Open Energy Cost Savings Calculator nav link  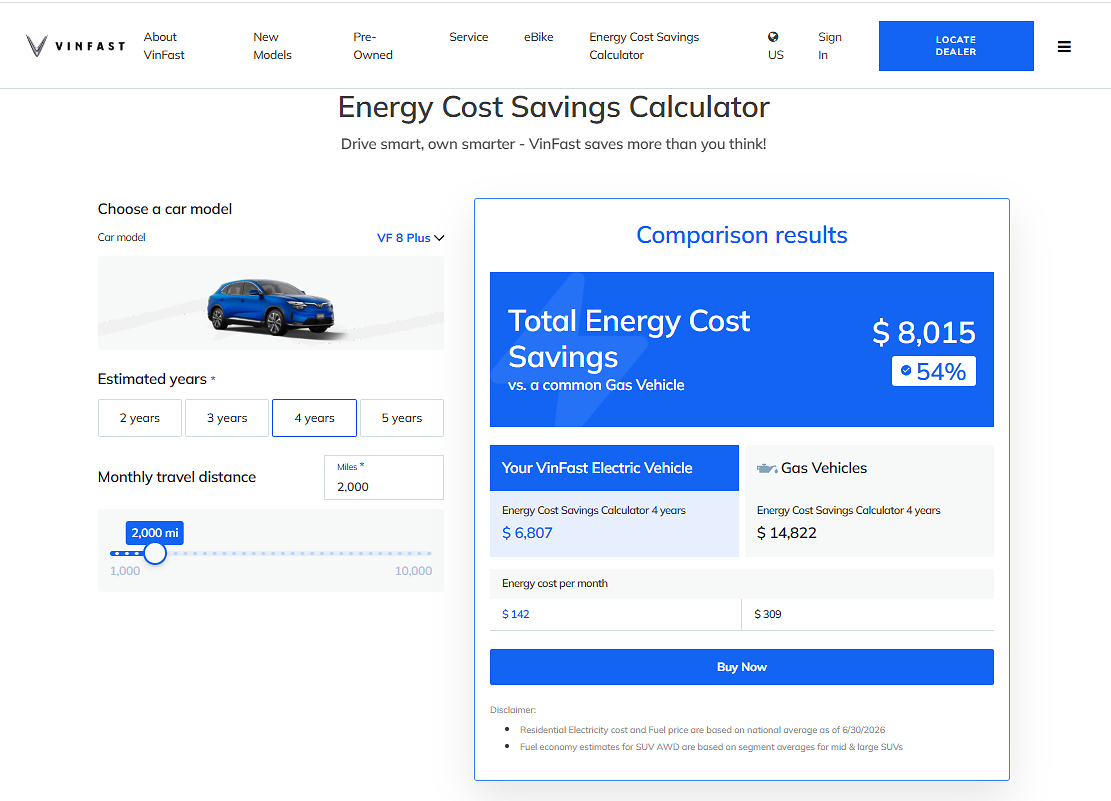coord(644,46)
